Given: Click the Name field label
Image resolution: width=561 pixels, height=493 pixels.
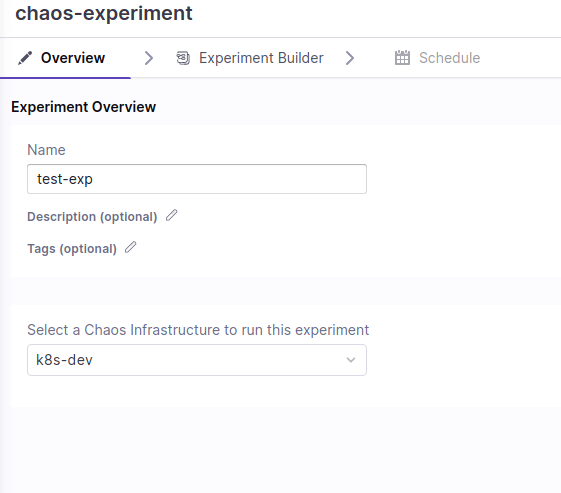Looking at the screenshot, I should click(x=47, y=150).
